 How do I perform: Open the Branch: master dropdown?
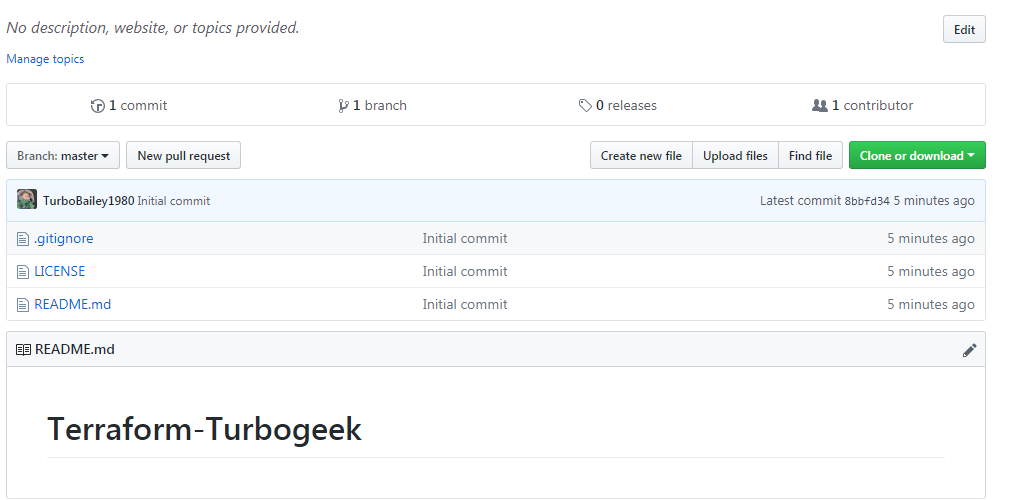[63, 155]
